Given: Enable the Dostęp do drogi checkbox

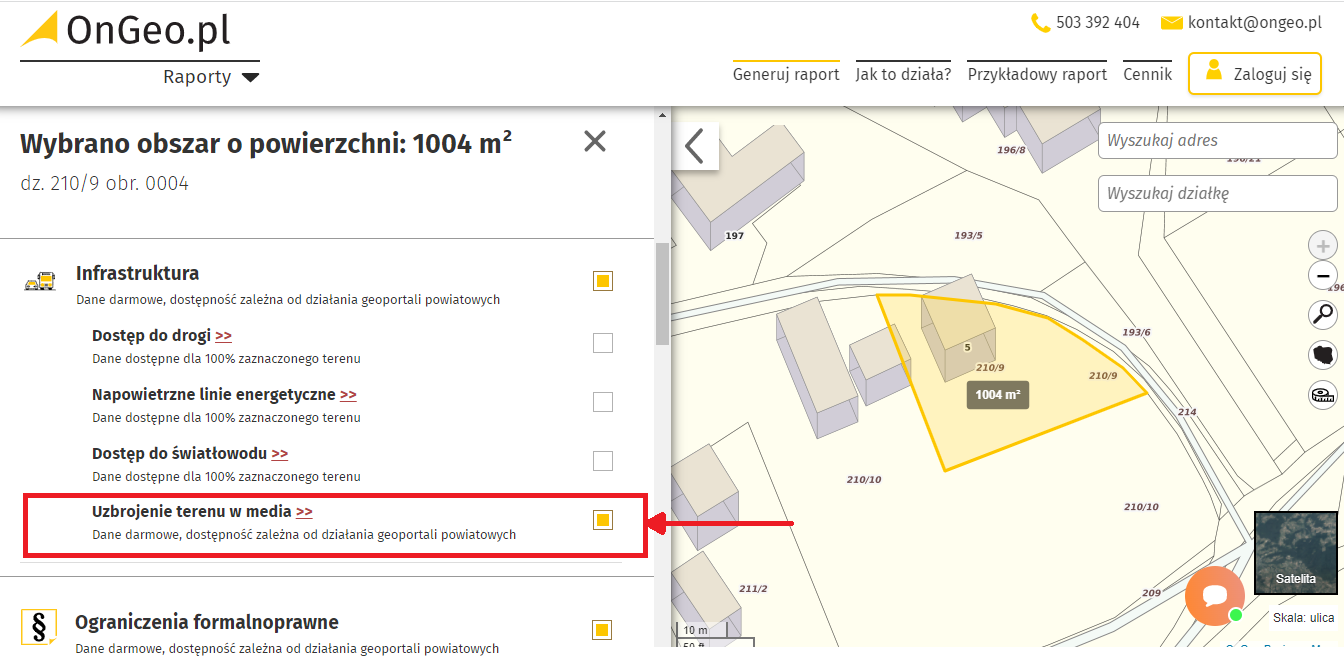Looking at the screenshot, I should (x=602, y=342).
